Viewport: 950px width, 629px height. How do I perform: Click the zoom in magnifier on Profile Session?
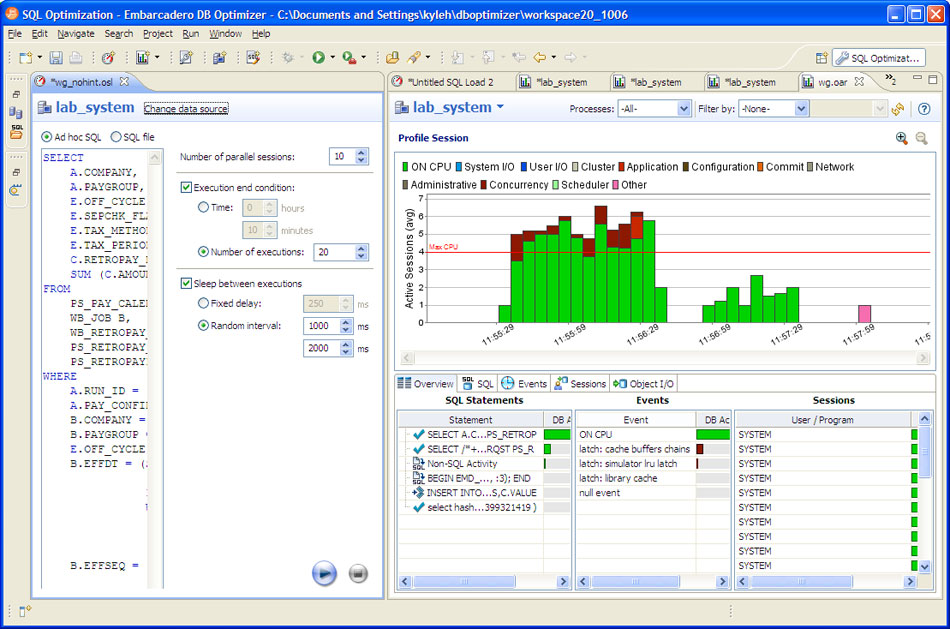click(902, 138)
